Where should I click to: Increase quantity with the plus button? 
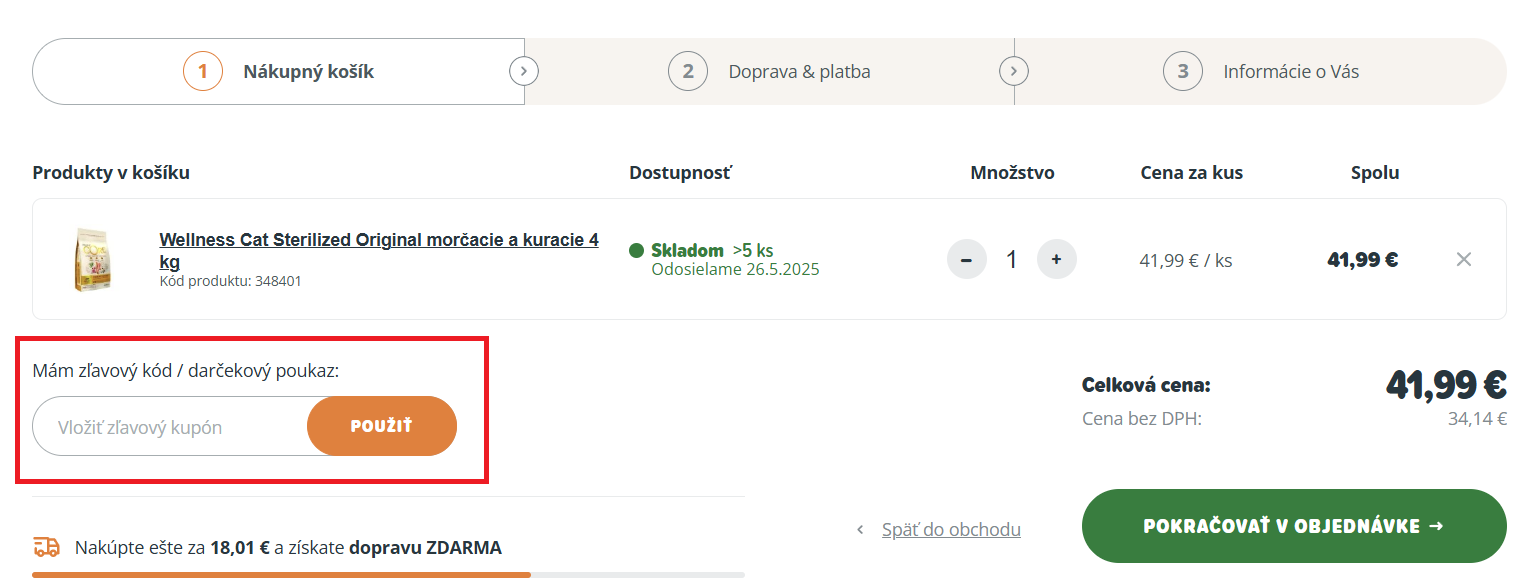[x=1056, y=258]
